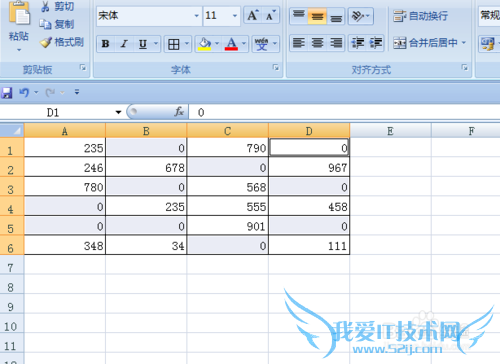Select cell containing 458
The image size is (500, 364).
click(x=309, y=206)
